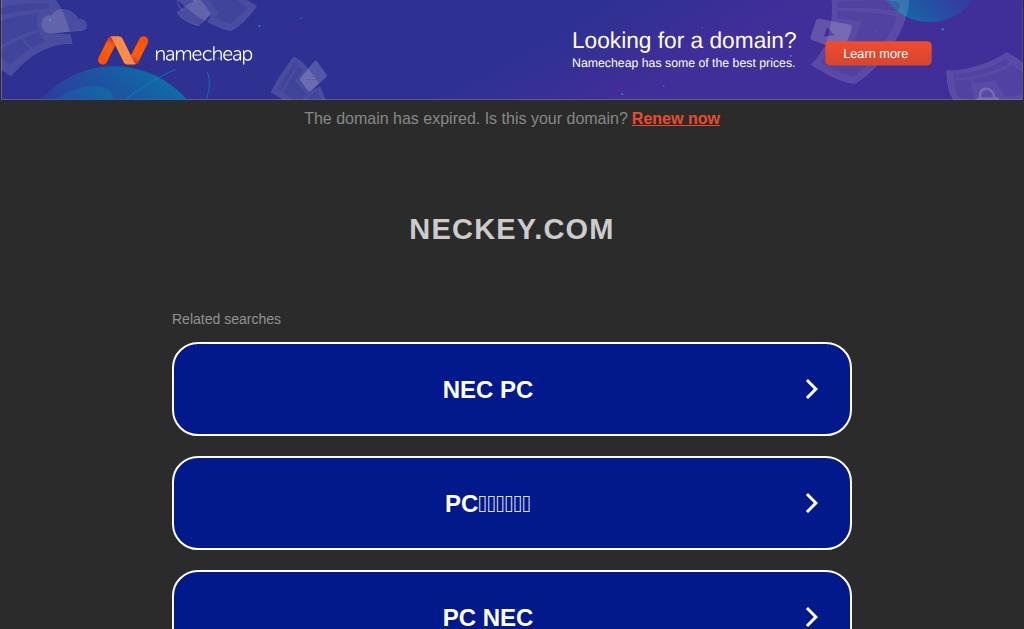Screen dimensions: 1024x629
Task: Click the padlock graphic in the banner corner
Action: (986, 93)
